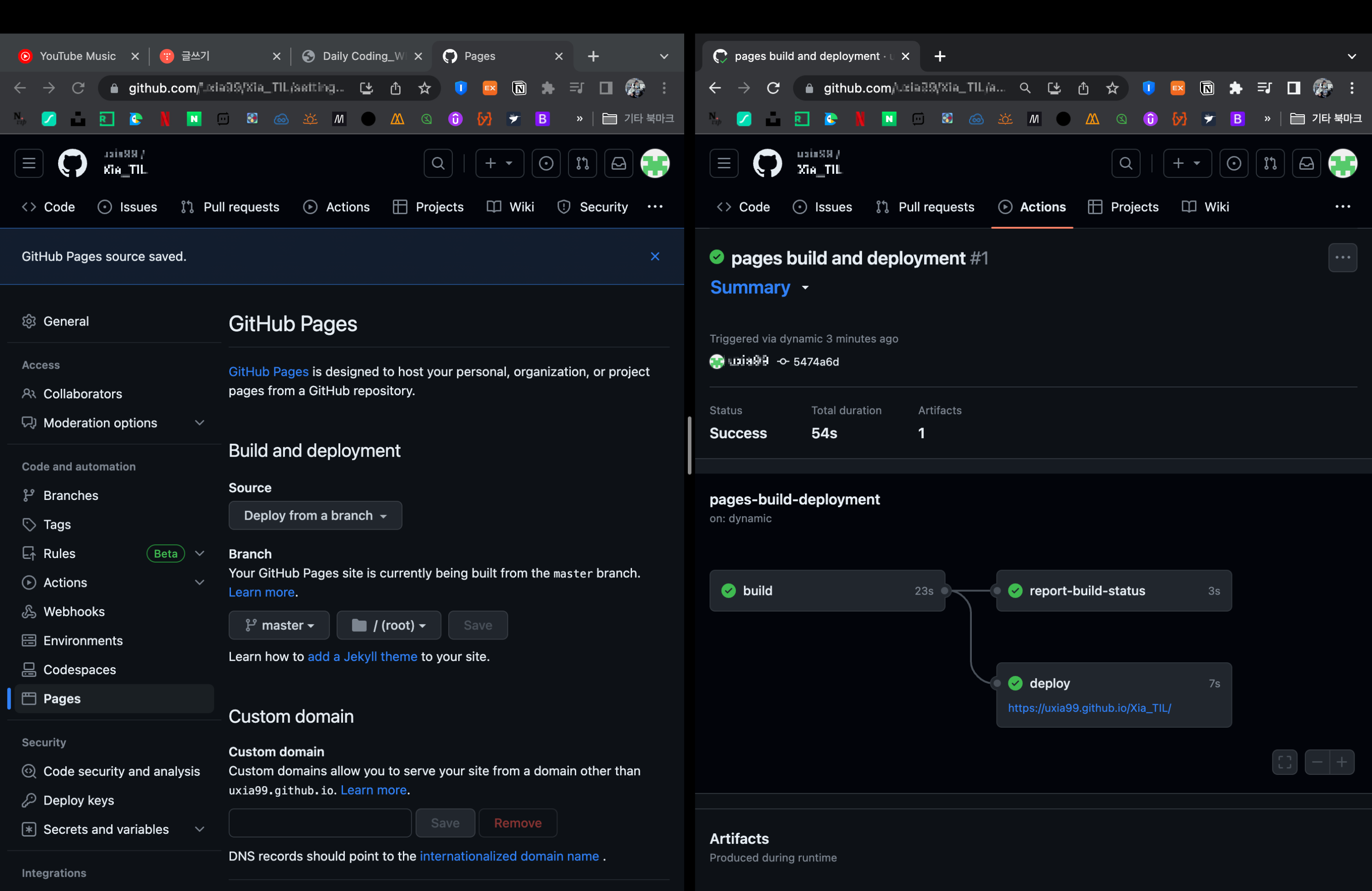
Task: Open the 'Deploy from a branch' source dropdown
Action: pos(315,515)
